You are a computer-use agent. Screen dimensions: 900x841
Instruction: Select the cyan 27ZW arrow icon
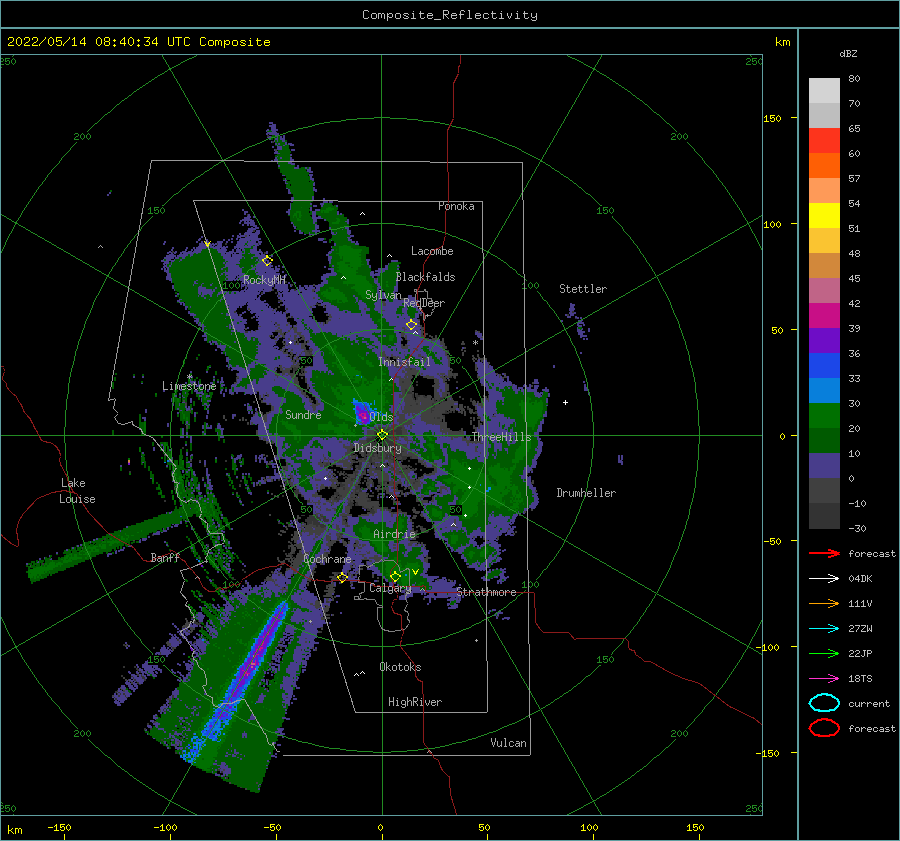point(824,629)
